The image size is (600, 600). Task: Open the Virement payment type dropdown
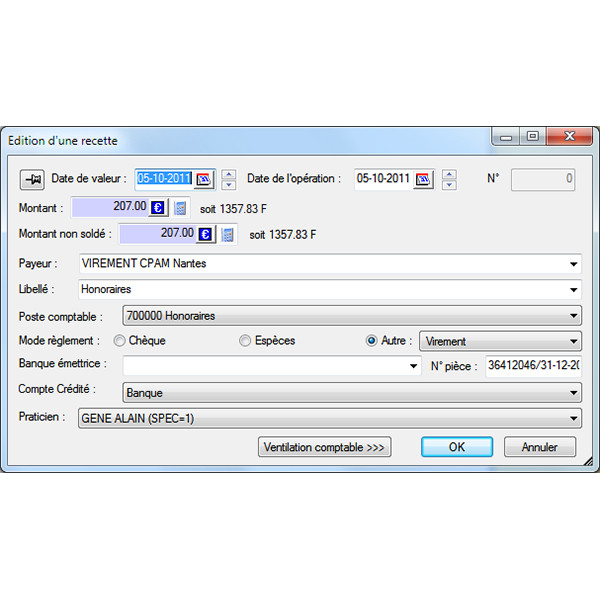573,342
